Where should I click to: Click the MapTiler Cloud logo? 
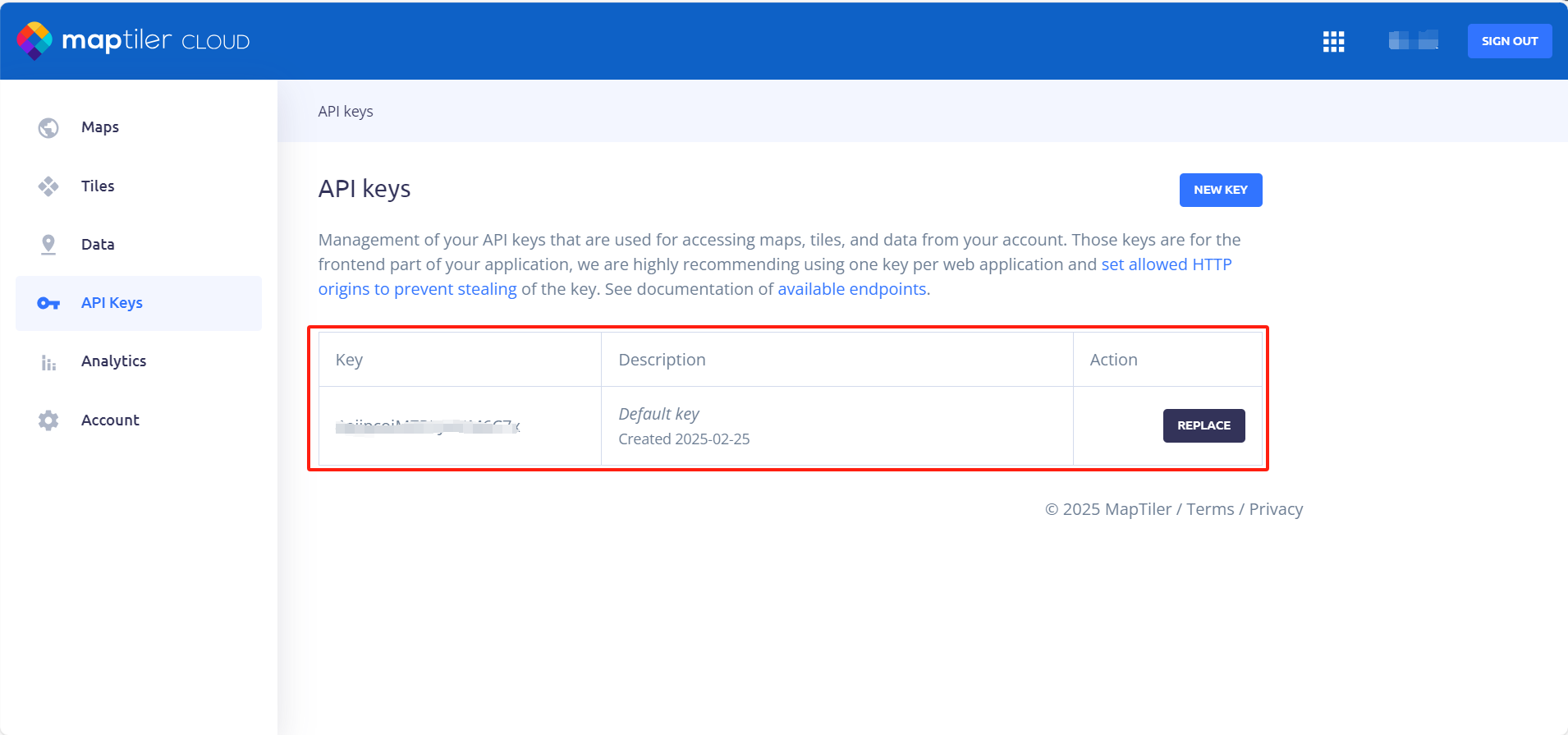pos(133,41)
